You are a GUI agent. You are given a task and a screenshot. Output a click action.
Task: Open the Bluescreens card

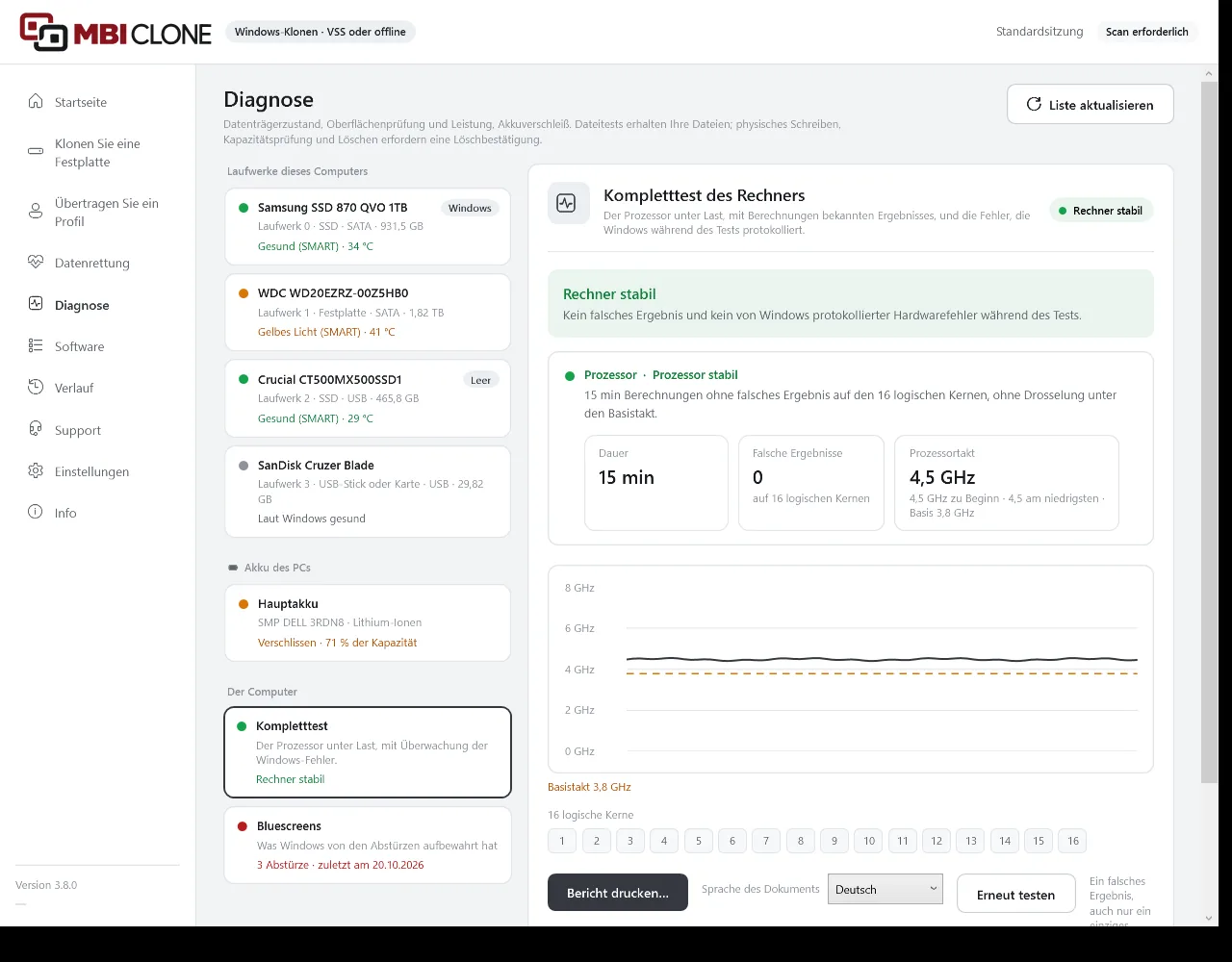pos(368,846)
